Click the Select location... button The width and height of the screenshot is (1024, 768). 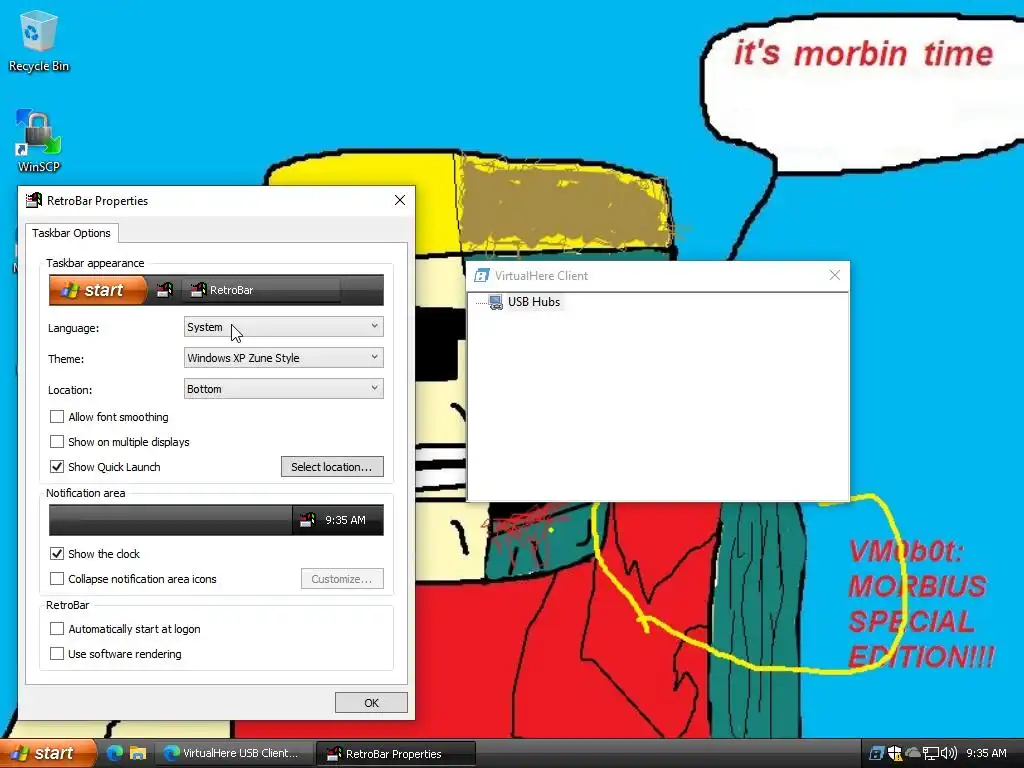(x=332, y=467)
